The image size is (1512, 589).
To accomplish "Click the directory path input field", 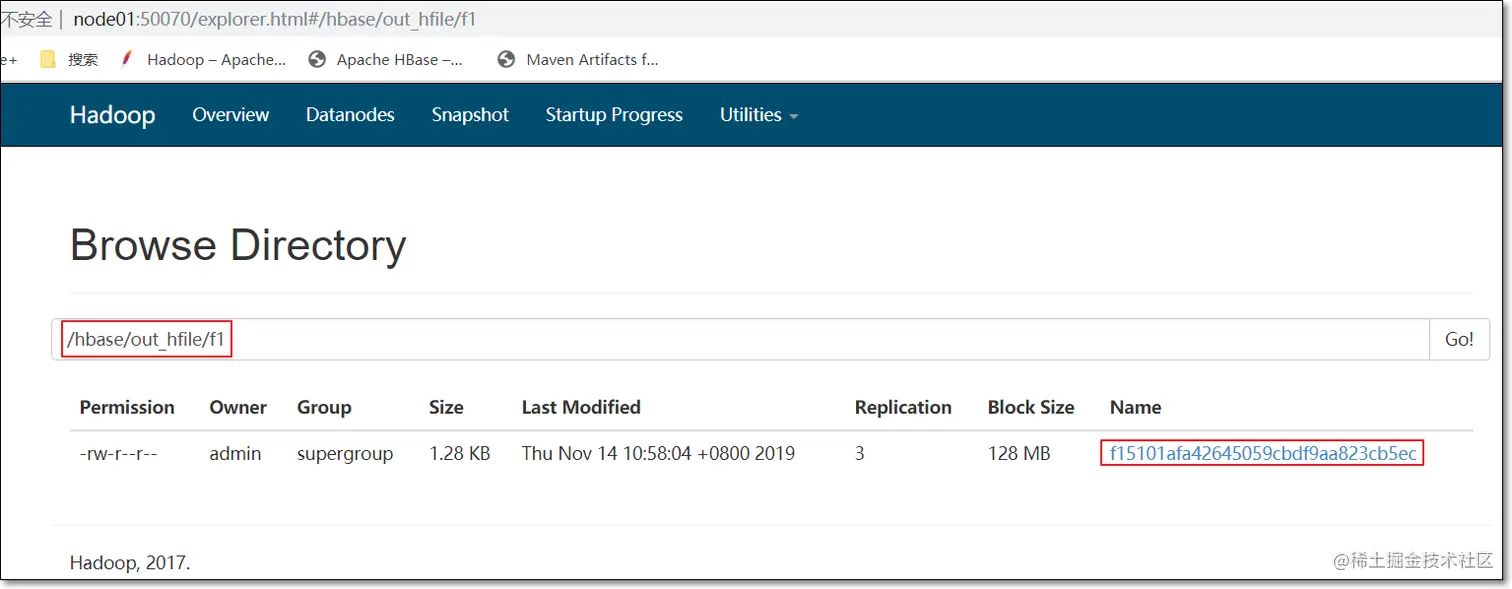I will point(740,339).
